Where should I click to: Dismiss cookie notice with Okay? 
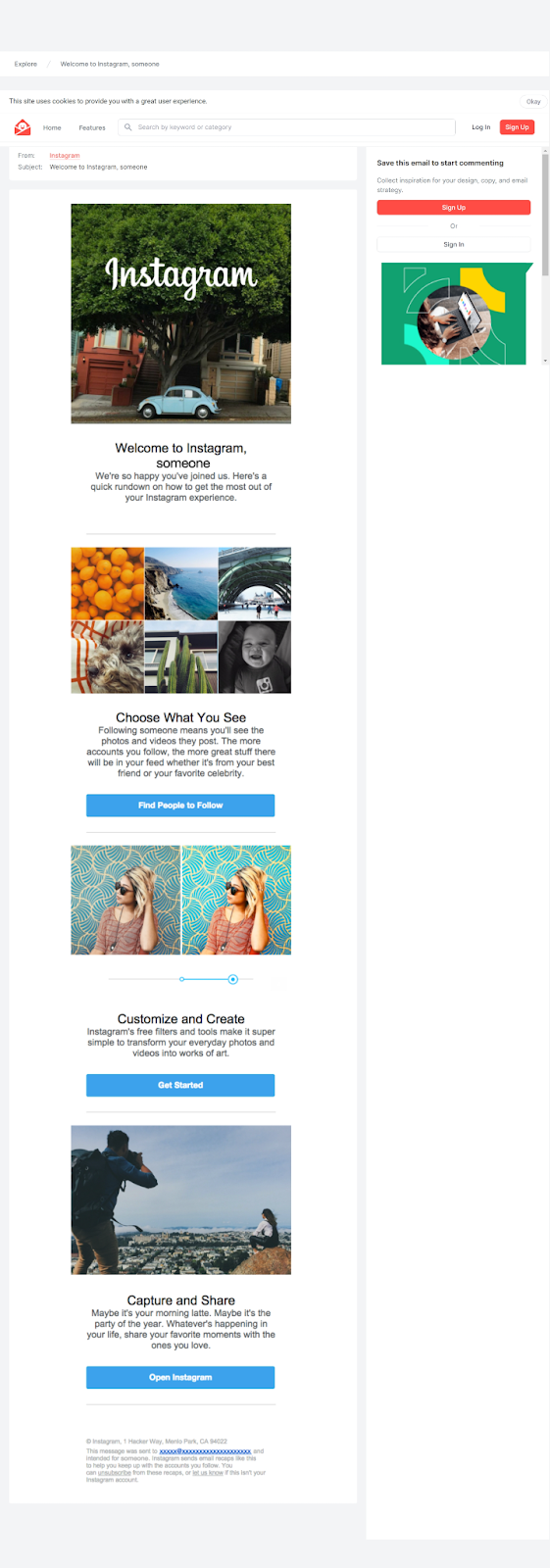(x=533, y=101)
